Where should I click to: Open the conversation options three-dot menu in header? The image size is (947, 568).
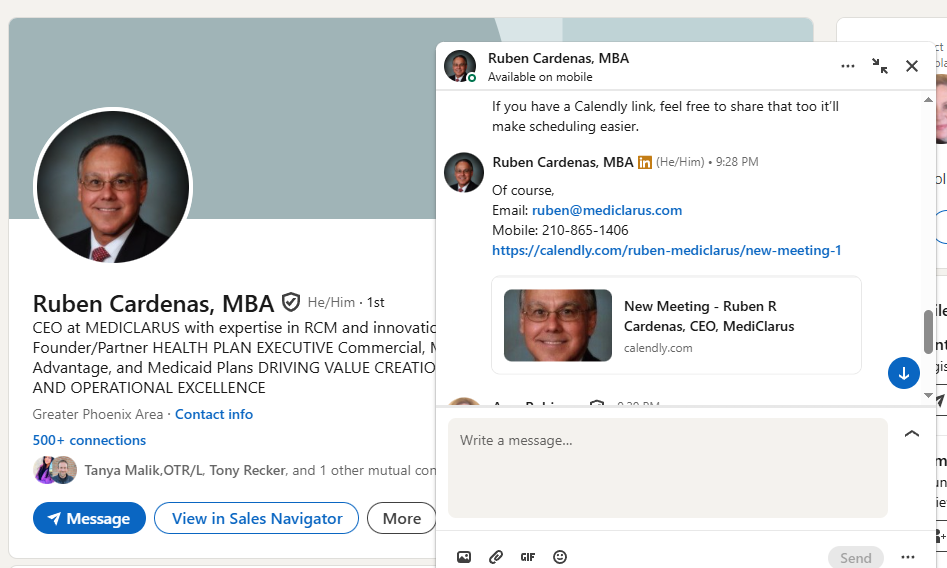coord(848,66)
